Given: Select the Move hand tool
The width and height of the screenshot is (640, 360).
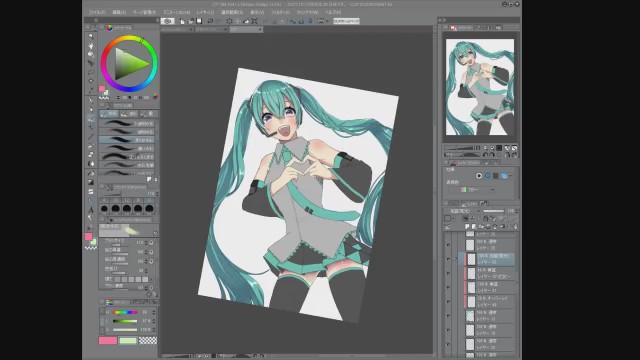Looking at the screenshot, I should 91,45.
